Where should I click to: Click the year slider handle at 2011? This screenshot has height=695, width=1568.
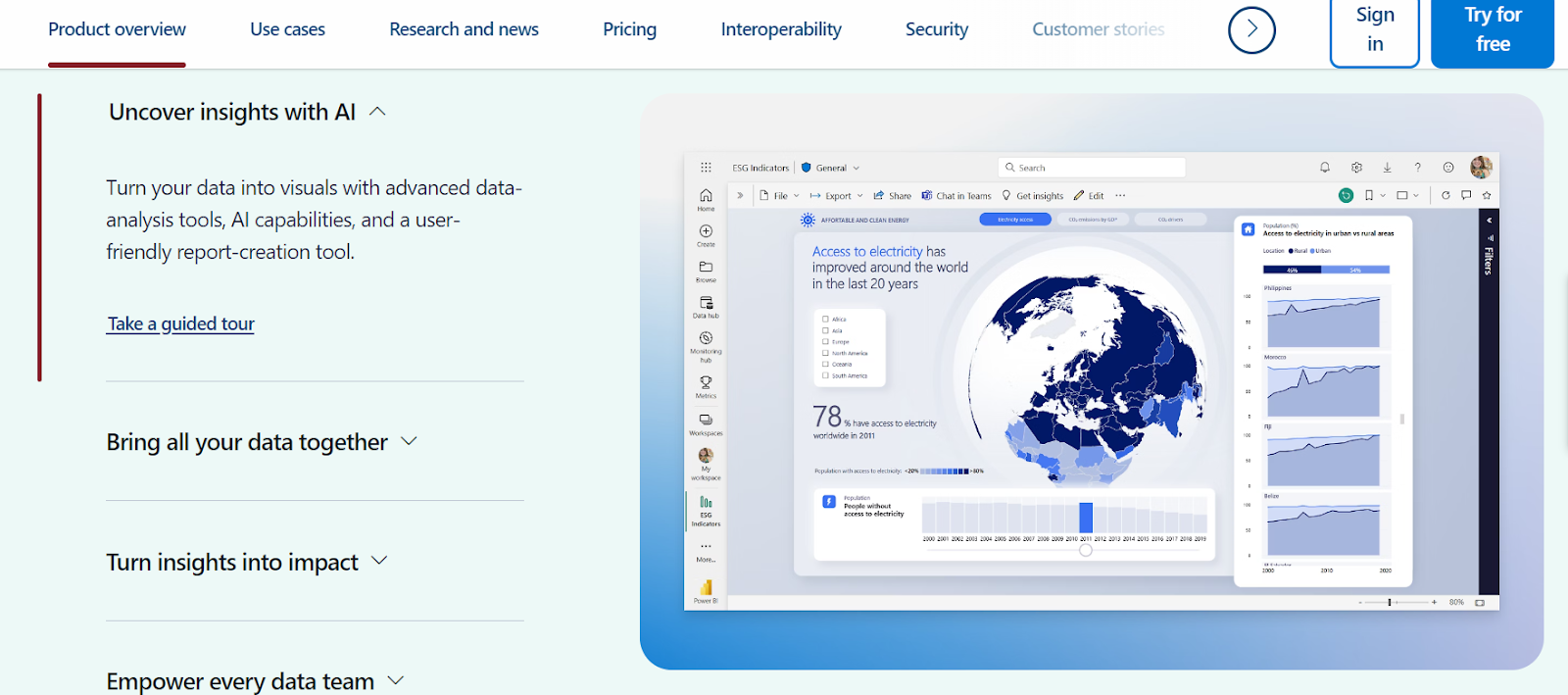(x=1086, y=550)
